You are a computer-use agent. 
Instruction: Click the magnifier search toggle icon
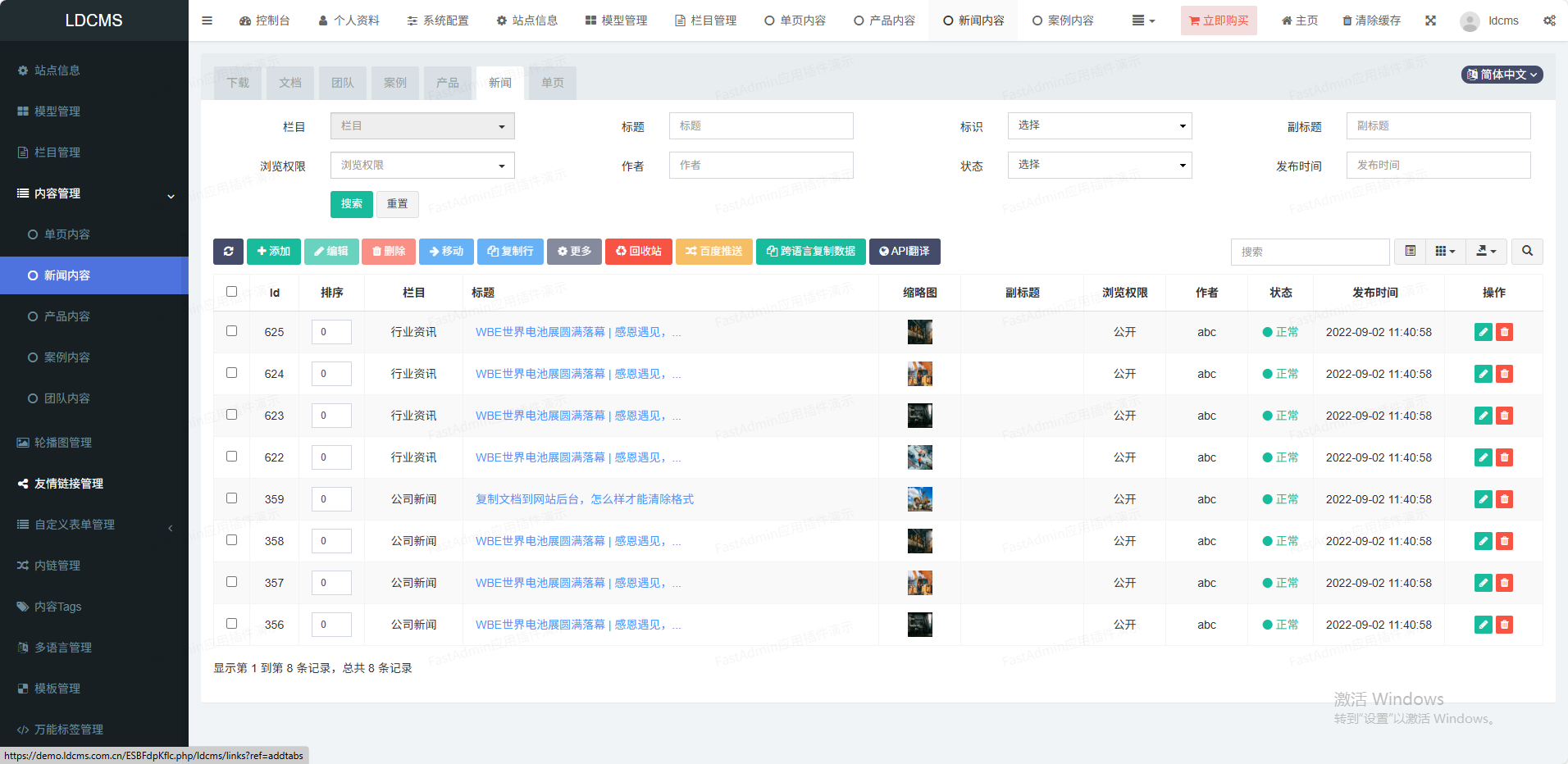(1527, 252)
